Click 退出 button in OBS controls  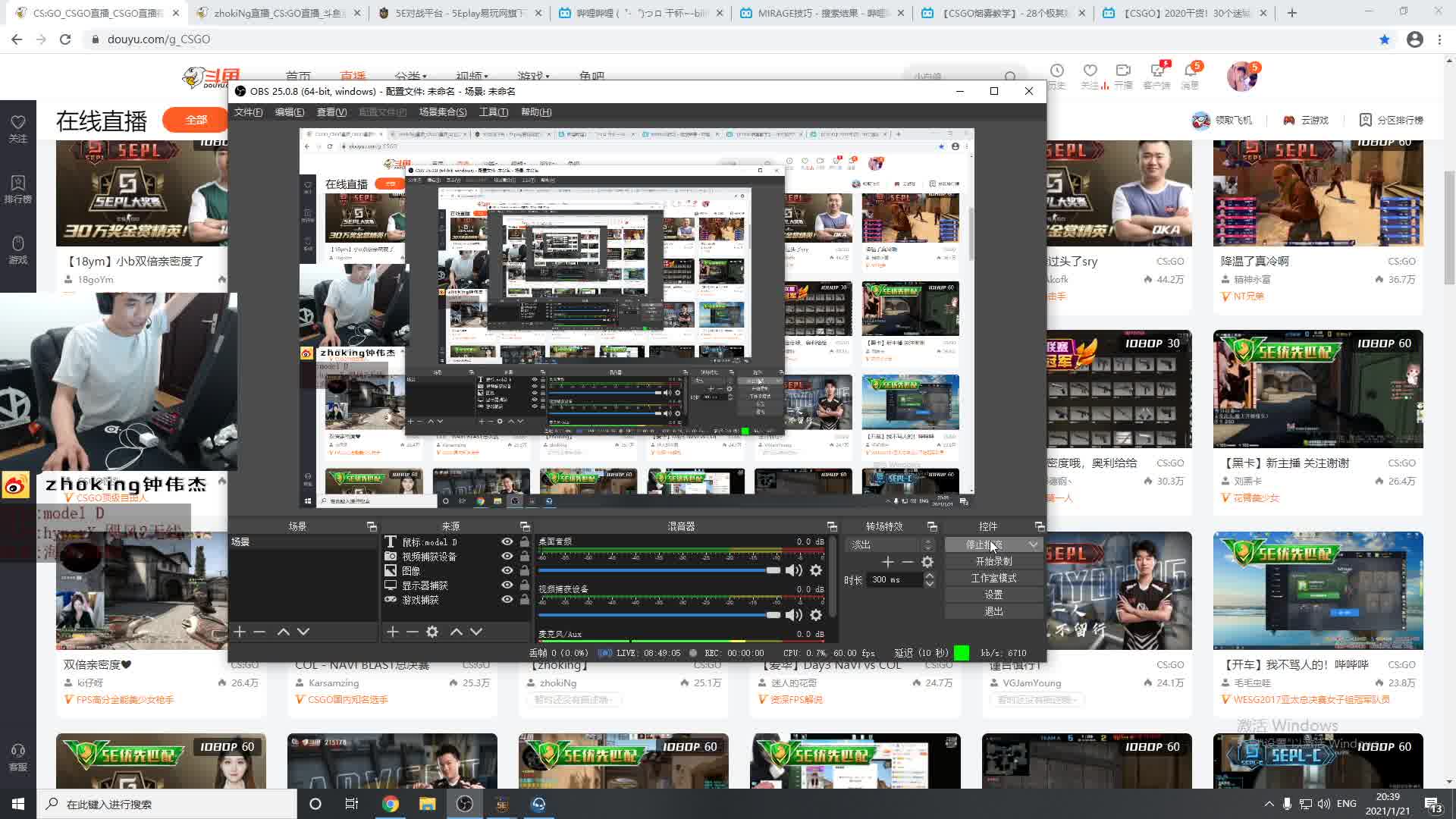coord(993,612)
